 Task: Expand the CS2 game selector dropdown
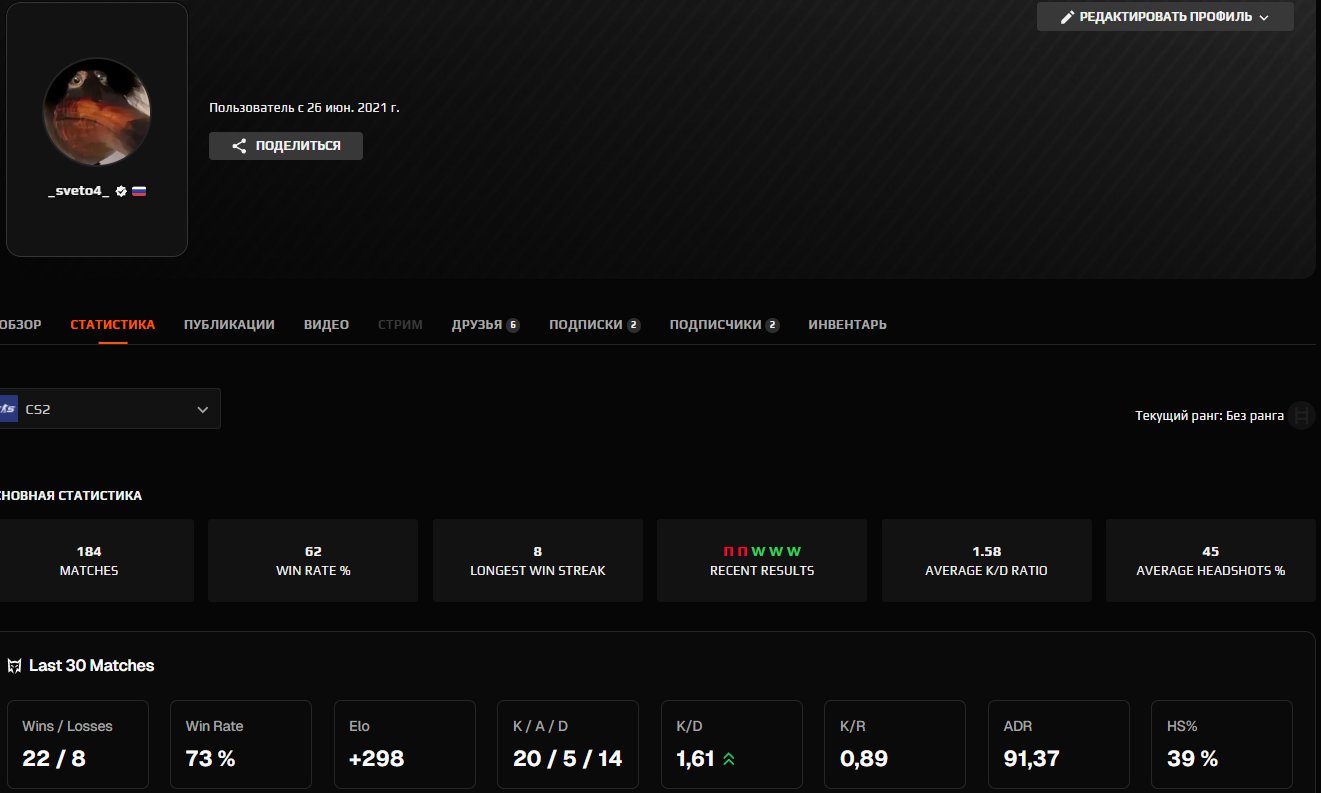[109, 409]
